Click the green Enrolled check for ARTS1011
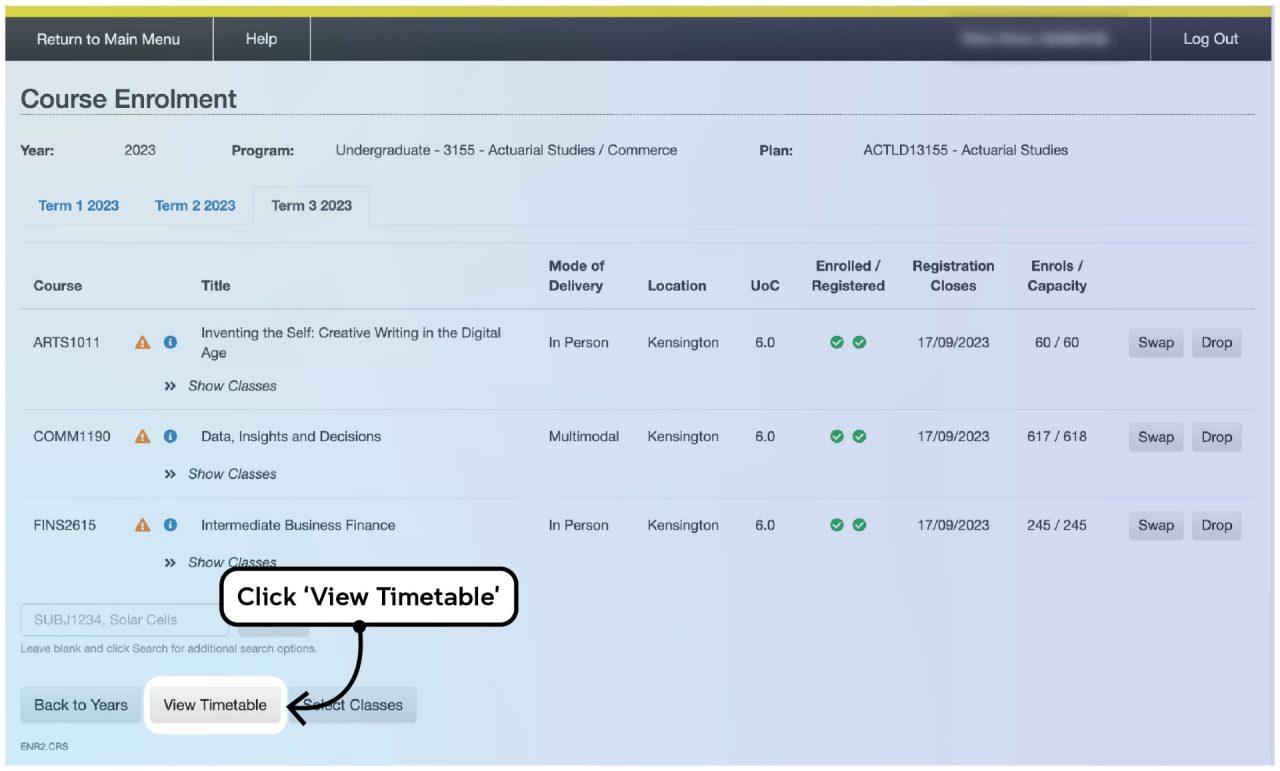Image resolution: width=1280 pixels, height=771 pixels. click(x=838, y=342)
